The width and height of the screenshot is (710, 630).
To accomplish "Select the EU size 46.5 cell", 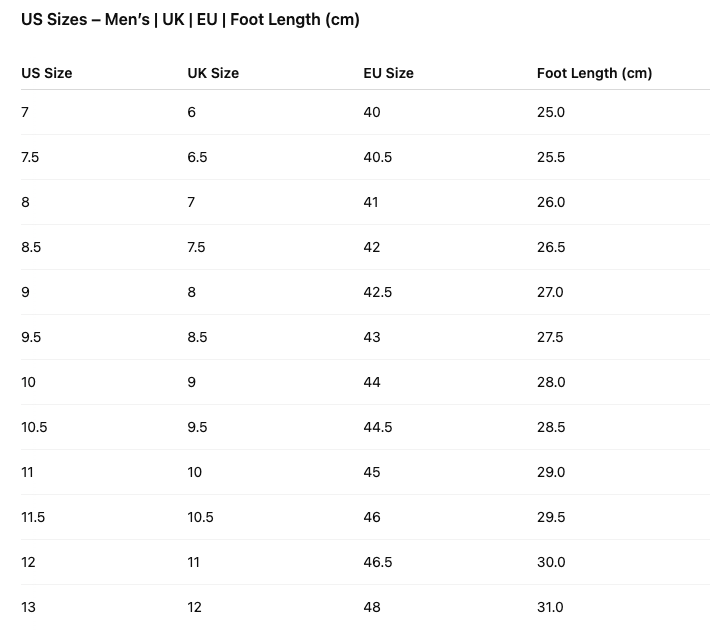I will click(x=378, y=562).
